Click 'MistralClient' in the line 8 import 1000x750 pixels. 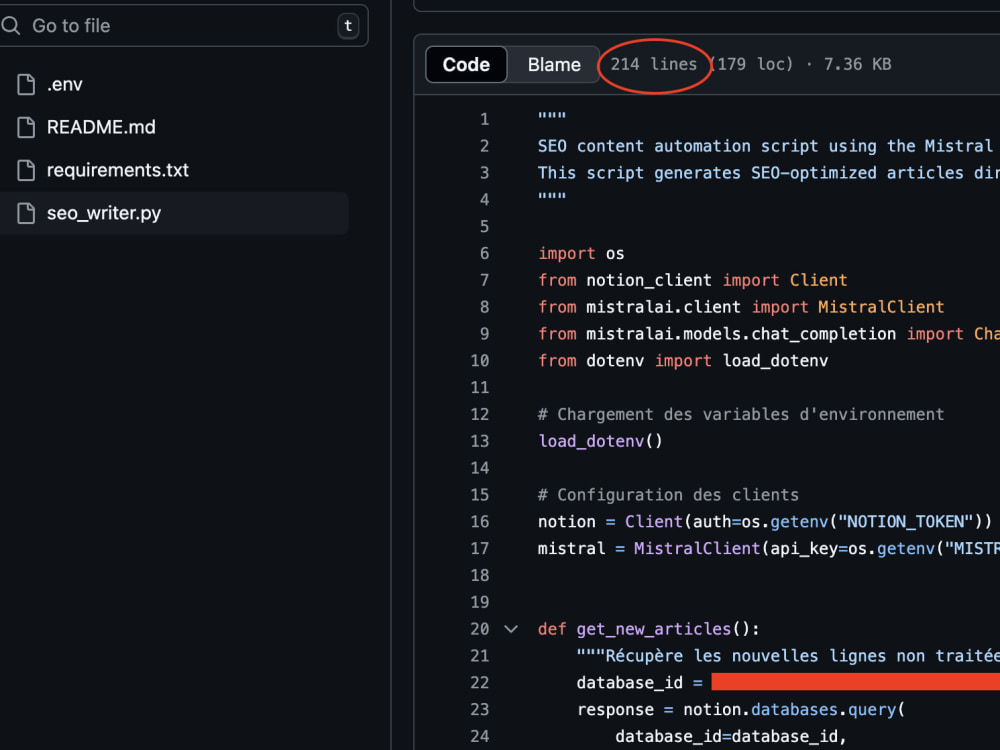(x=881, y=307)
